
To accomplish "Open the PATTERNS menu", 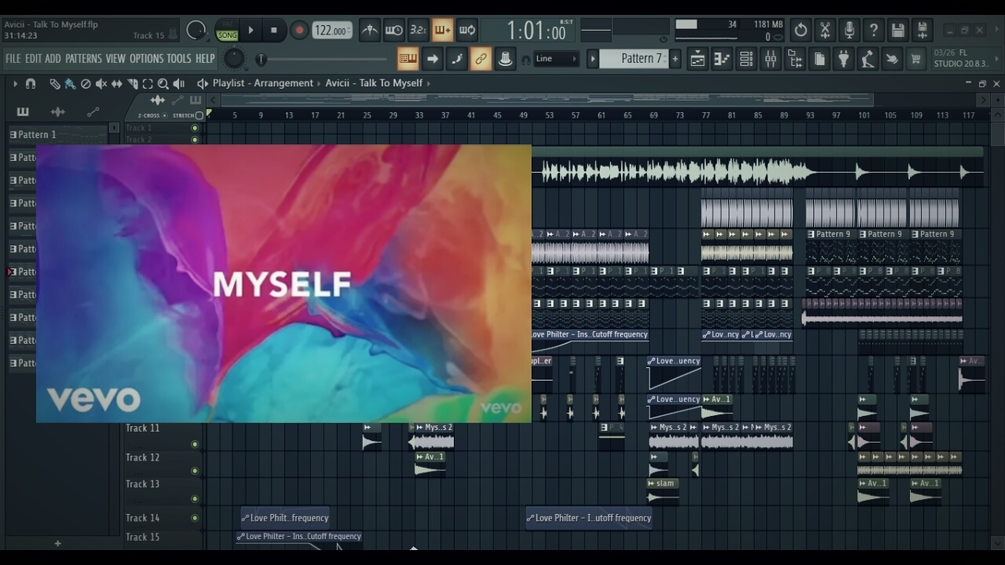I will [x=83, y=59].
